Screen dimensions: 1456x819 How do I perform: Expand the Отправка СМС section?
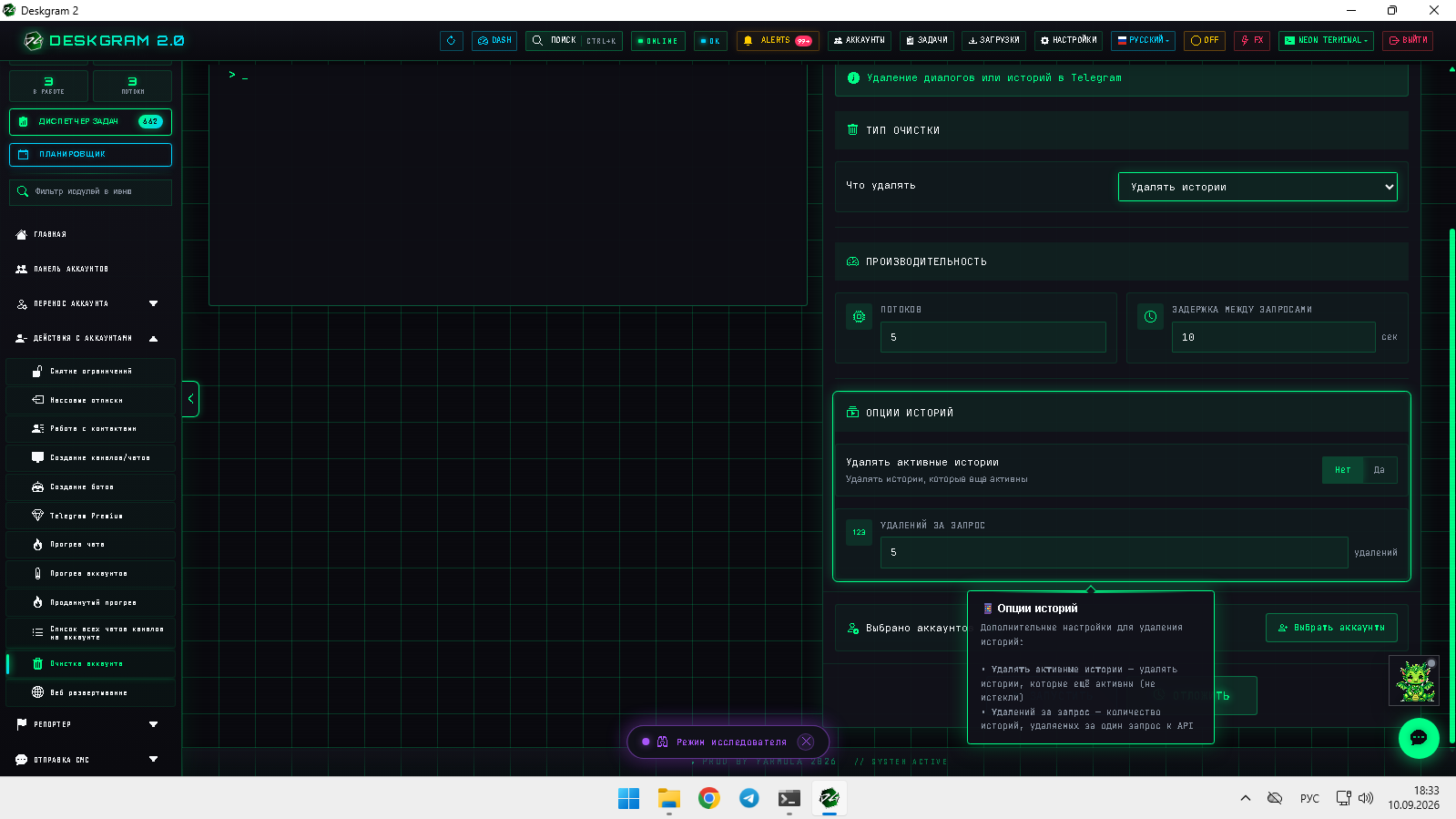click(x=153, y=760)
